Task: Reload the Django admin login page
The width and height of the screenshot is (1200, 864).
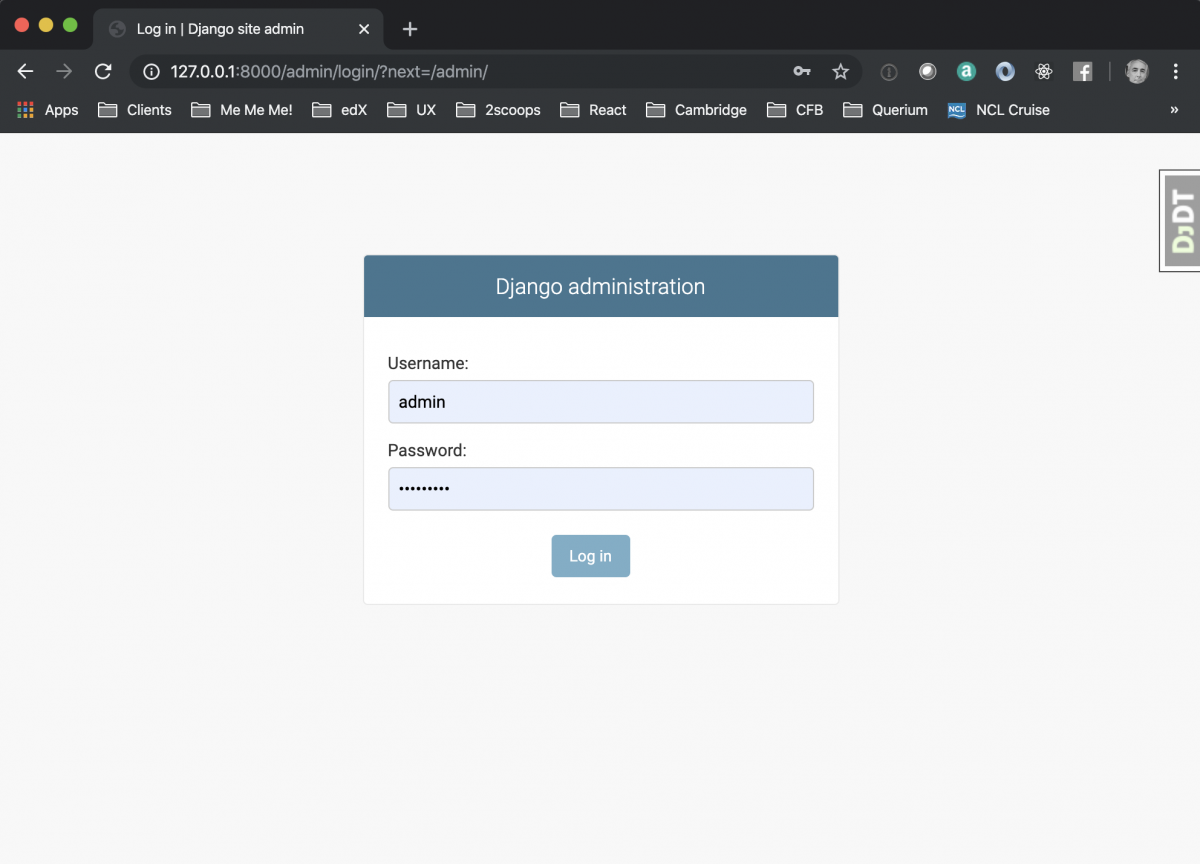Action: tap(103, 71)
